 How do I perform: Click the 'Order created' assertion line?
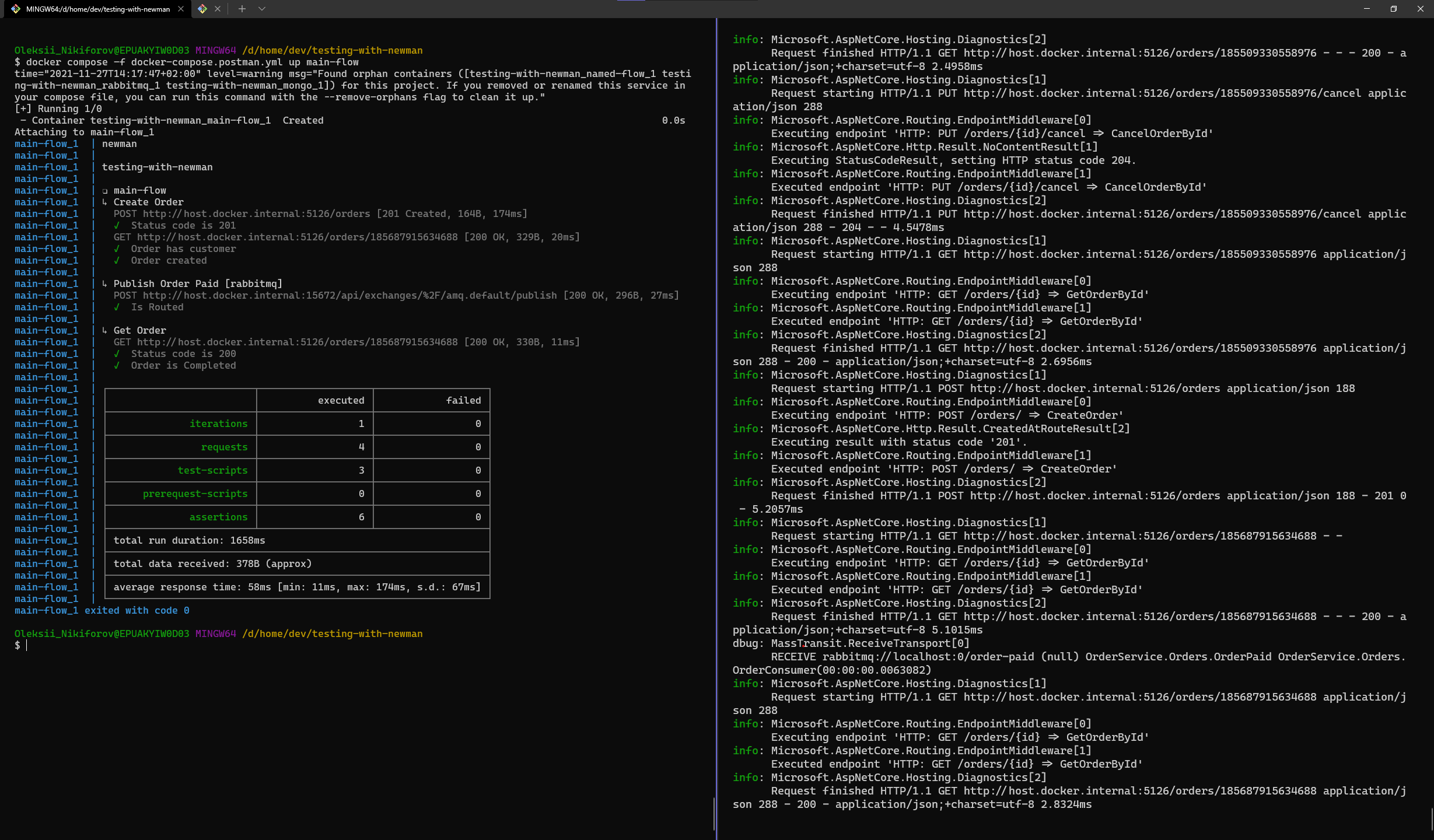click(x=169, y=260)
